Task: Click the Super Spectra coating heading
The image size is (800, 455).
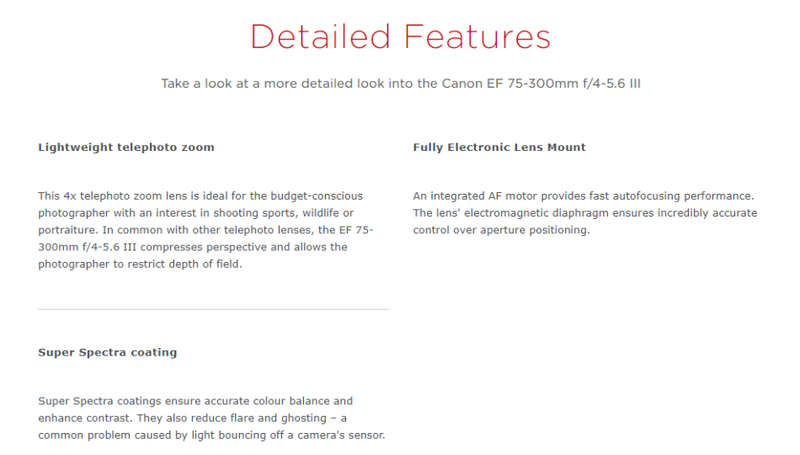Action: (107, 352)
